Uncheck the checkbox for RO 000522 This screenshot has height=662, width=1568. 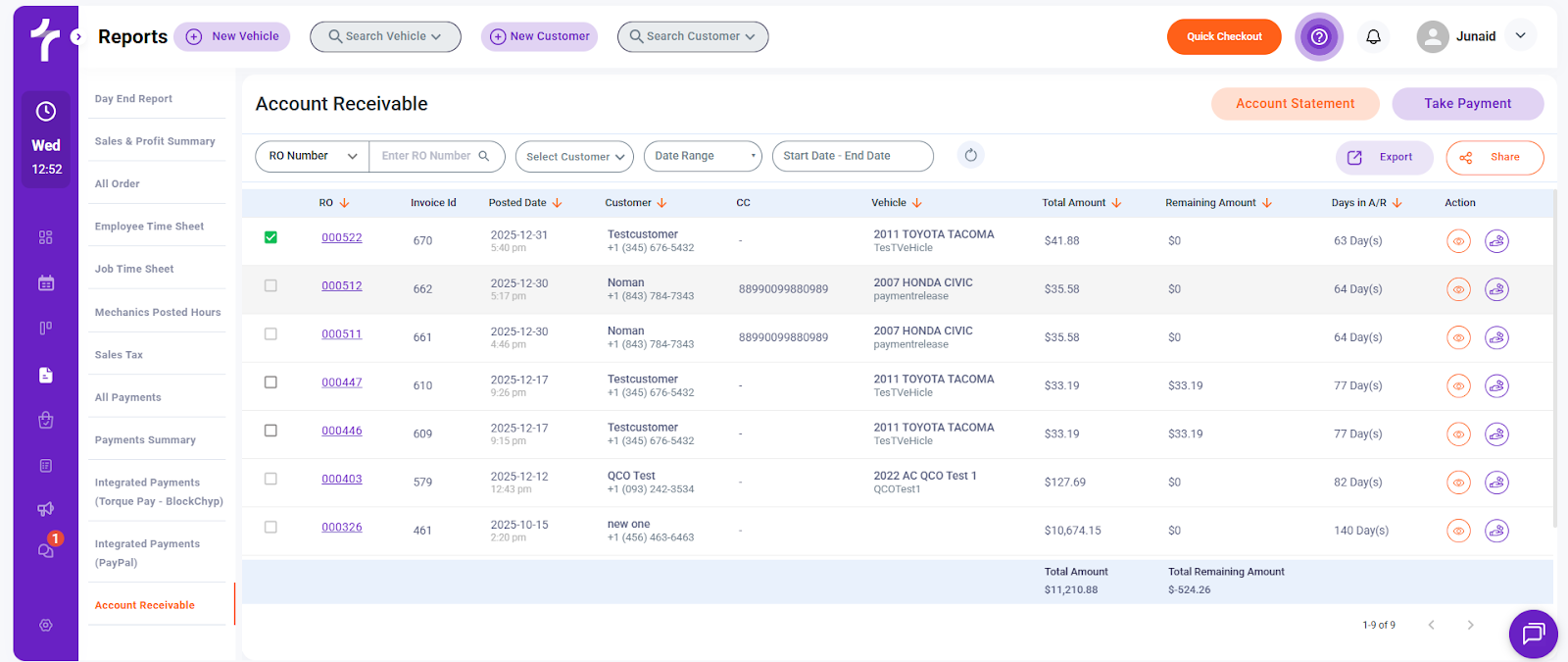coord(271,237)
